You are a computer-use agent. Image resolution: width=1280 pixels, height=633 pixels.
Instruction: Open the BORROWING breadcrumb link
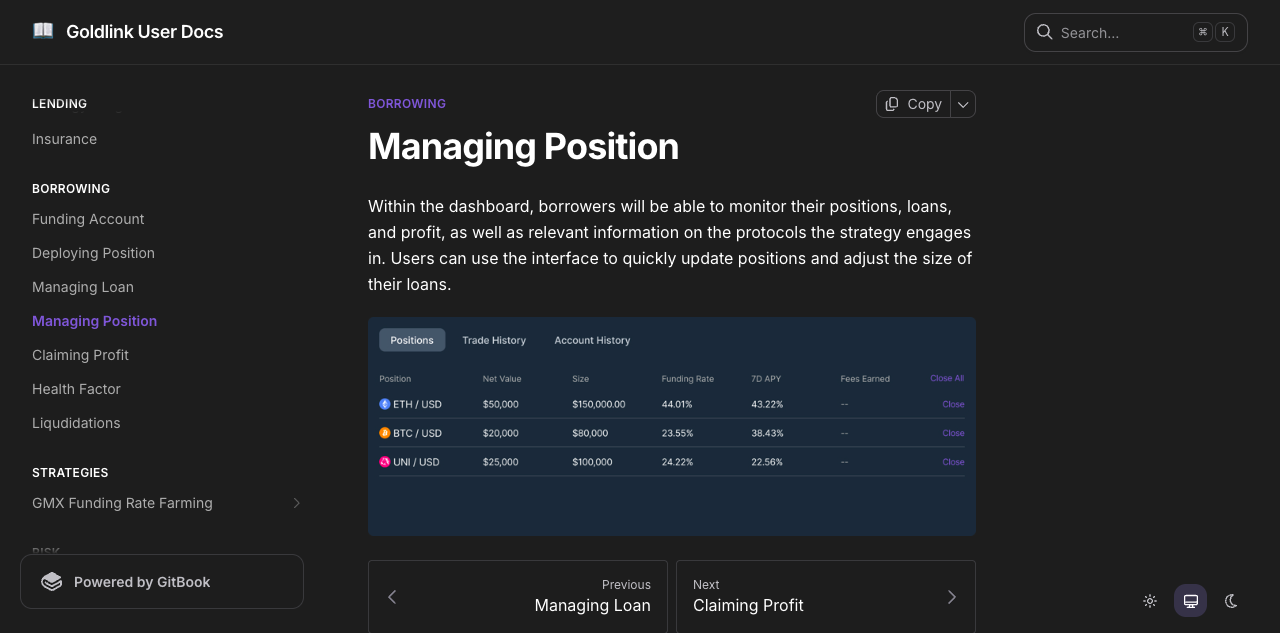click(x=407, y=103)
